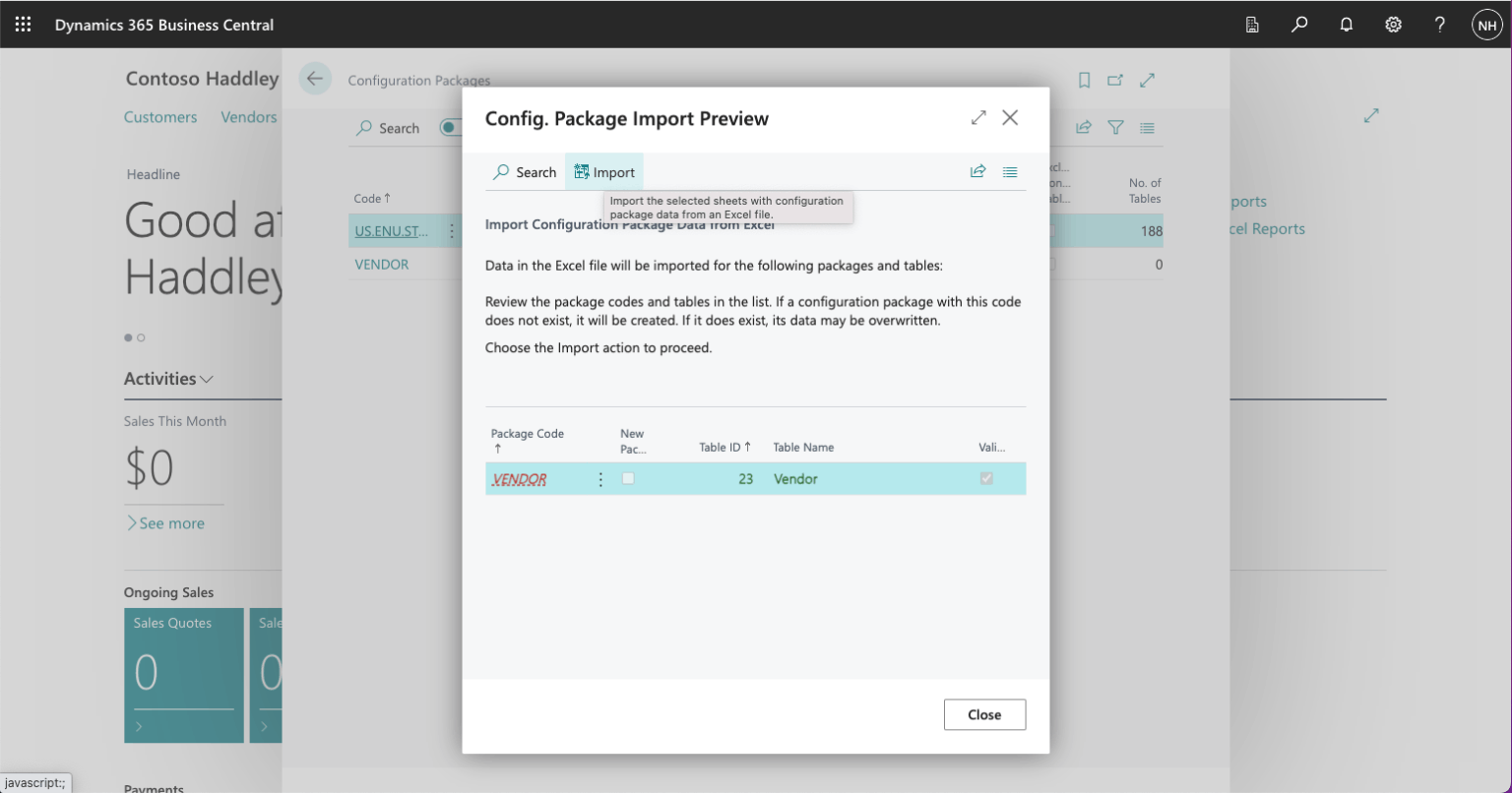Viewport: 1512px width, 793px height.
Task: Click the 188 No. of Tables value
Action: click(1151, 231)
